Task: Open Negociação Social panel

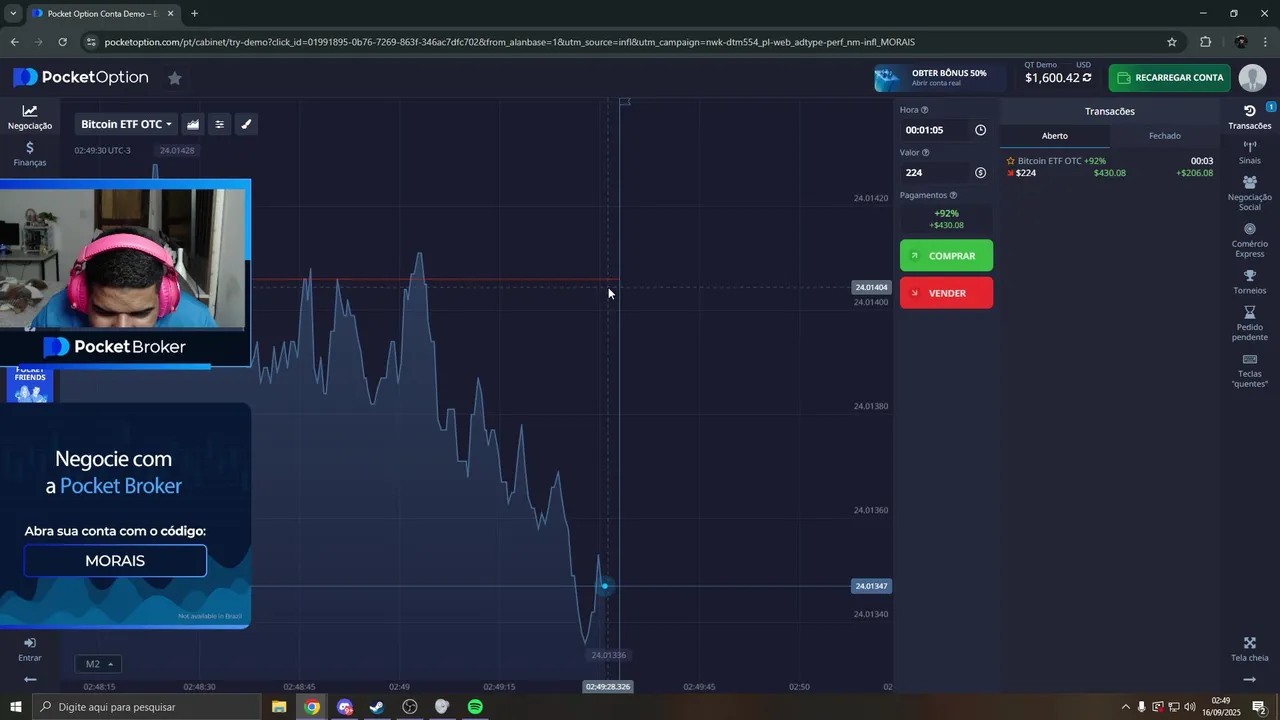Action: pos(1250,193)
